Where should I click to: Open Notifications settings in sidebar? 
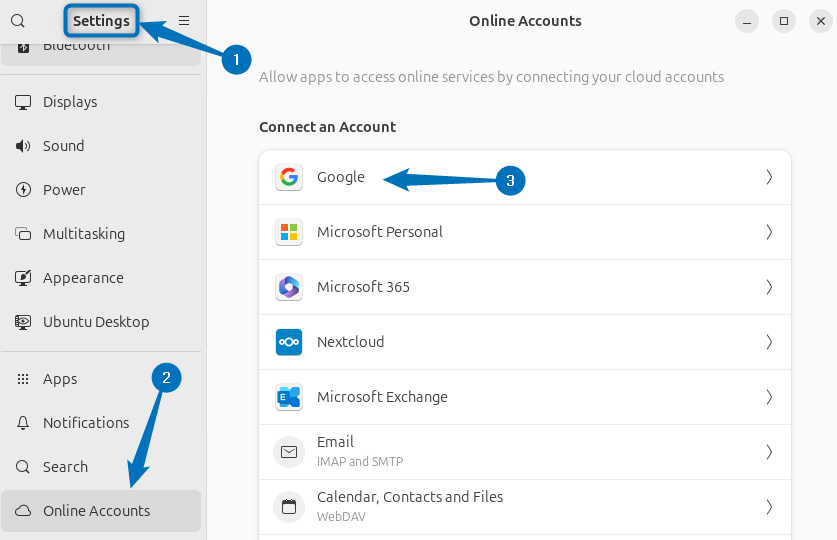pyautogui.click(x=101, y=423)
